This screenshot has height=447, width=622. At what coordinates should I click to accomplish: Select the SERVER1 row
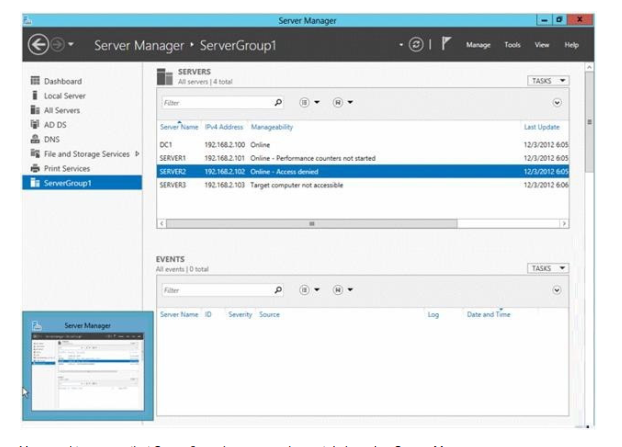363,158
